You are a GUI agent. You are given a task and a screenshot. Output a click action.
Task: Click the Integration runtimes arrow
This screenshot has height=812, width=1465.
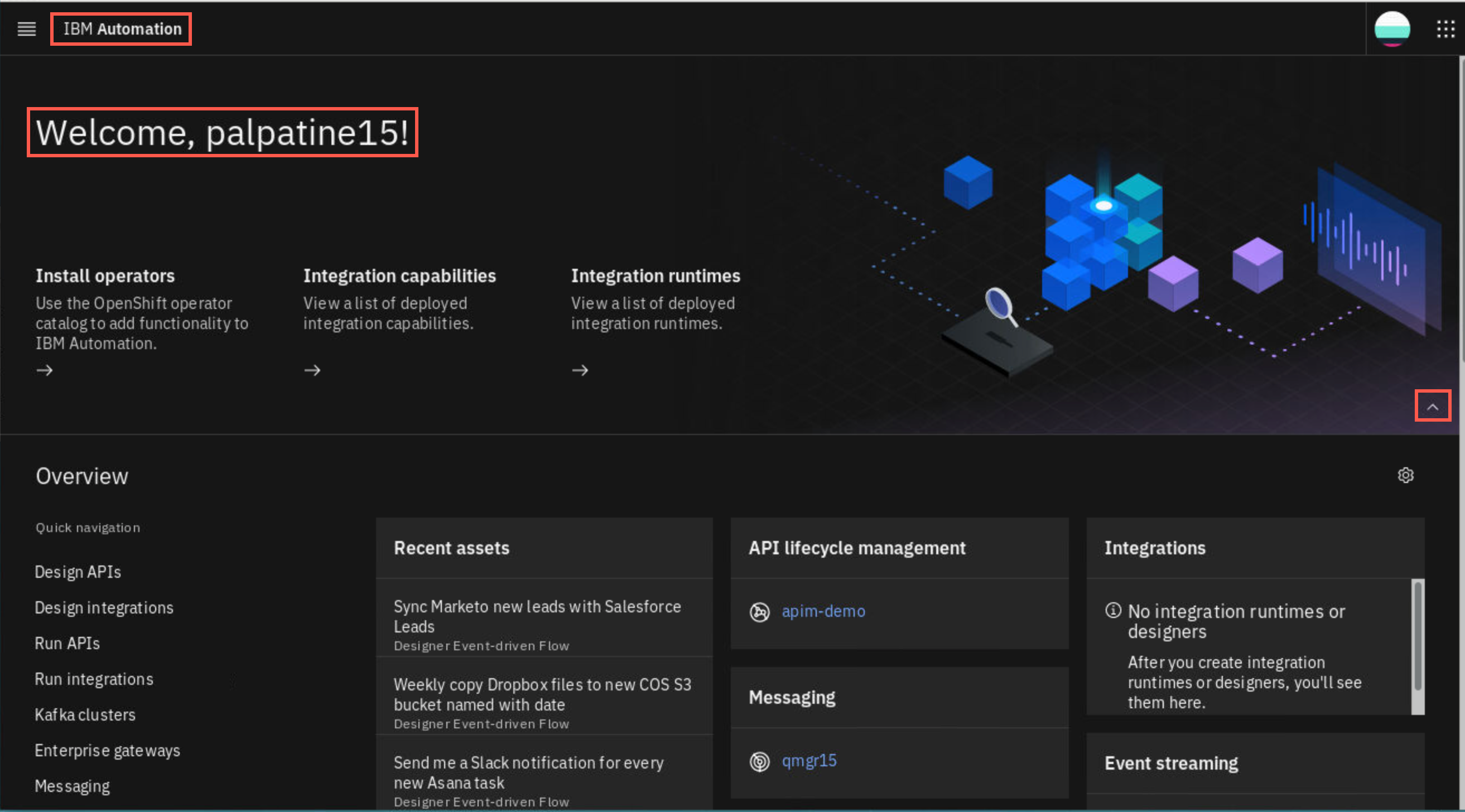tap(580, 370)
